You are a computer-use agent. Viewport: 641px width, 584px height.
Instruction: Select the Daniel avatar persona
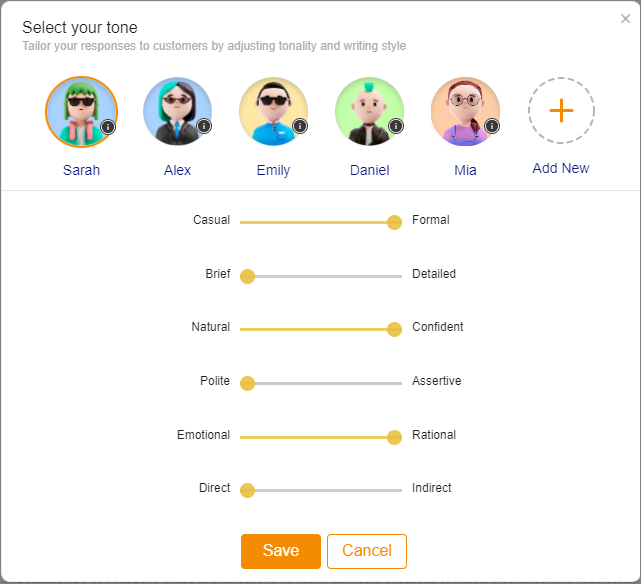pos(369,111)
